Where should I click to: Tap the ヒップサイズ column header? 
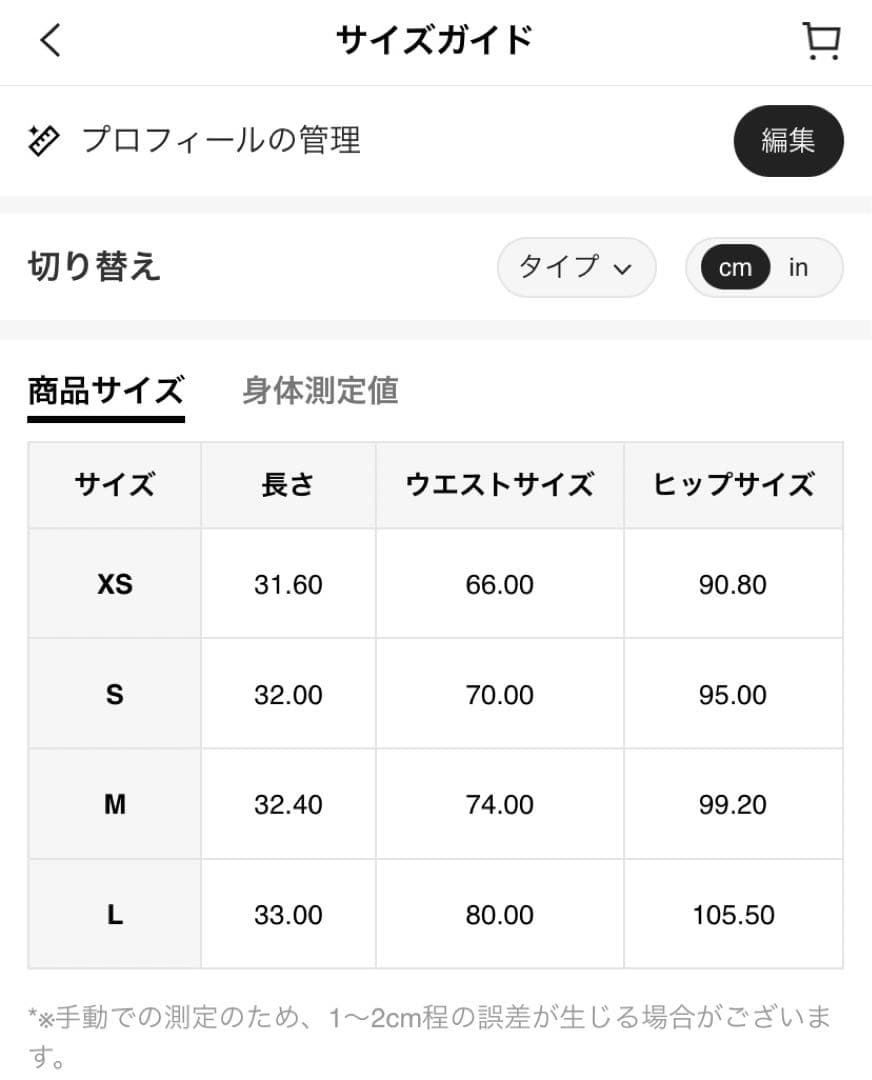point(733,485)
